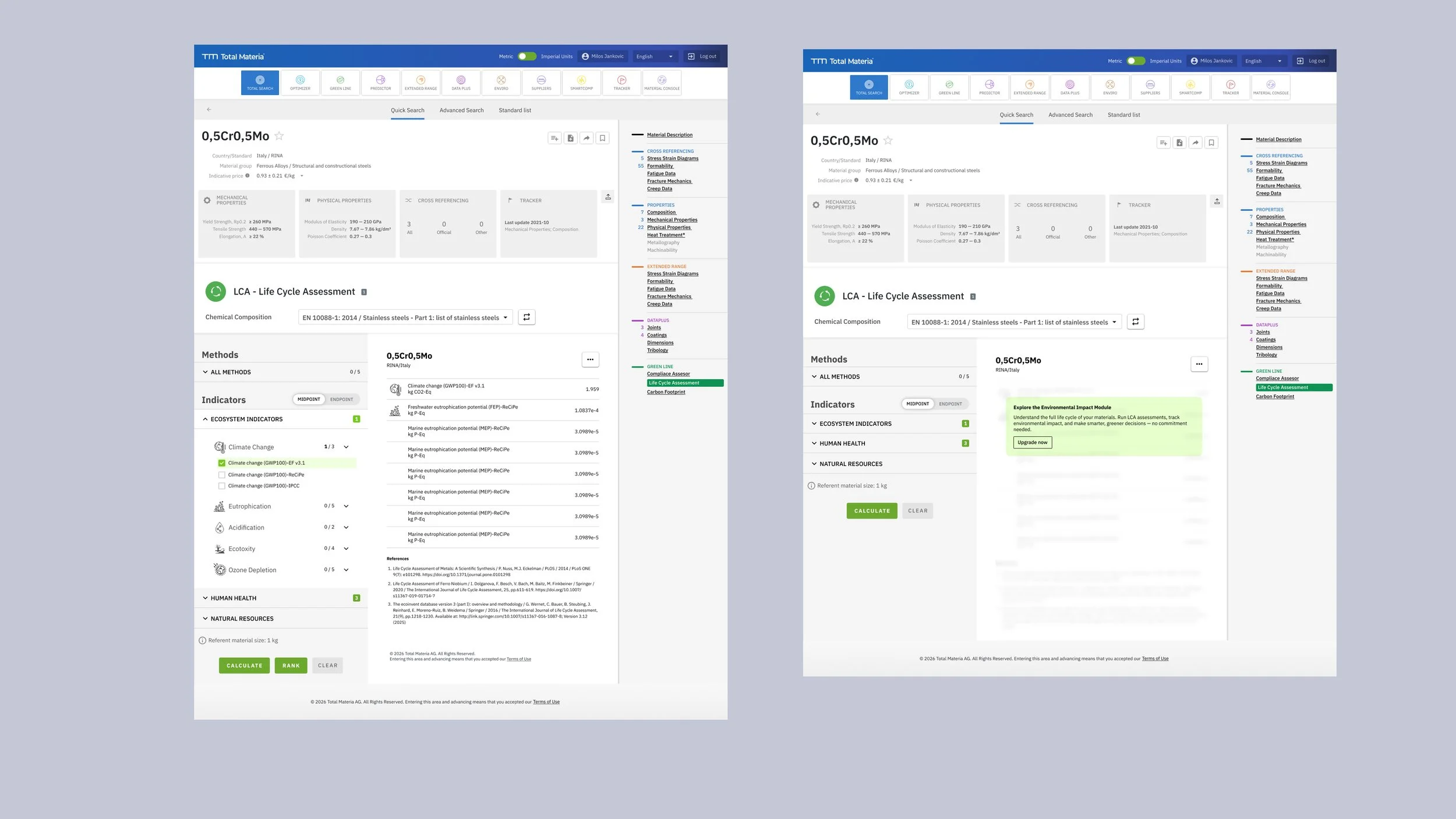Open the three-dots menu in the right results panel
This screenshot has width=1456, height=819.
[1199, 364]
